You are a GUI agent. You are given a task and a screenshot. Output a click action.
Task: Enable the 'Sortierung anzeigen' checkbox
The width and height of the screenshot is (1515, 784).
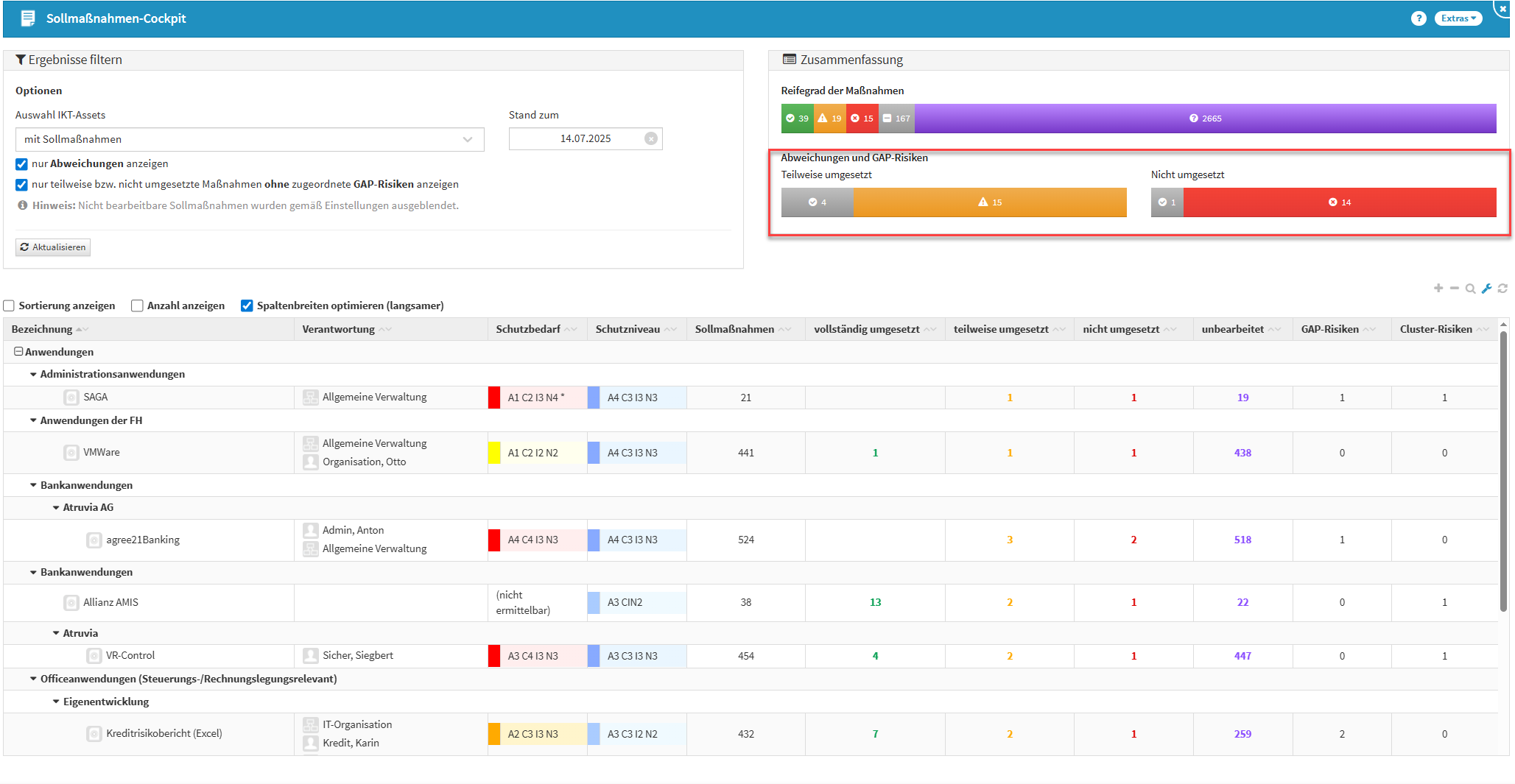[9, 306]
